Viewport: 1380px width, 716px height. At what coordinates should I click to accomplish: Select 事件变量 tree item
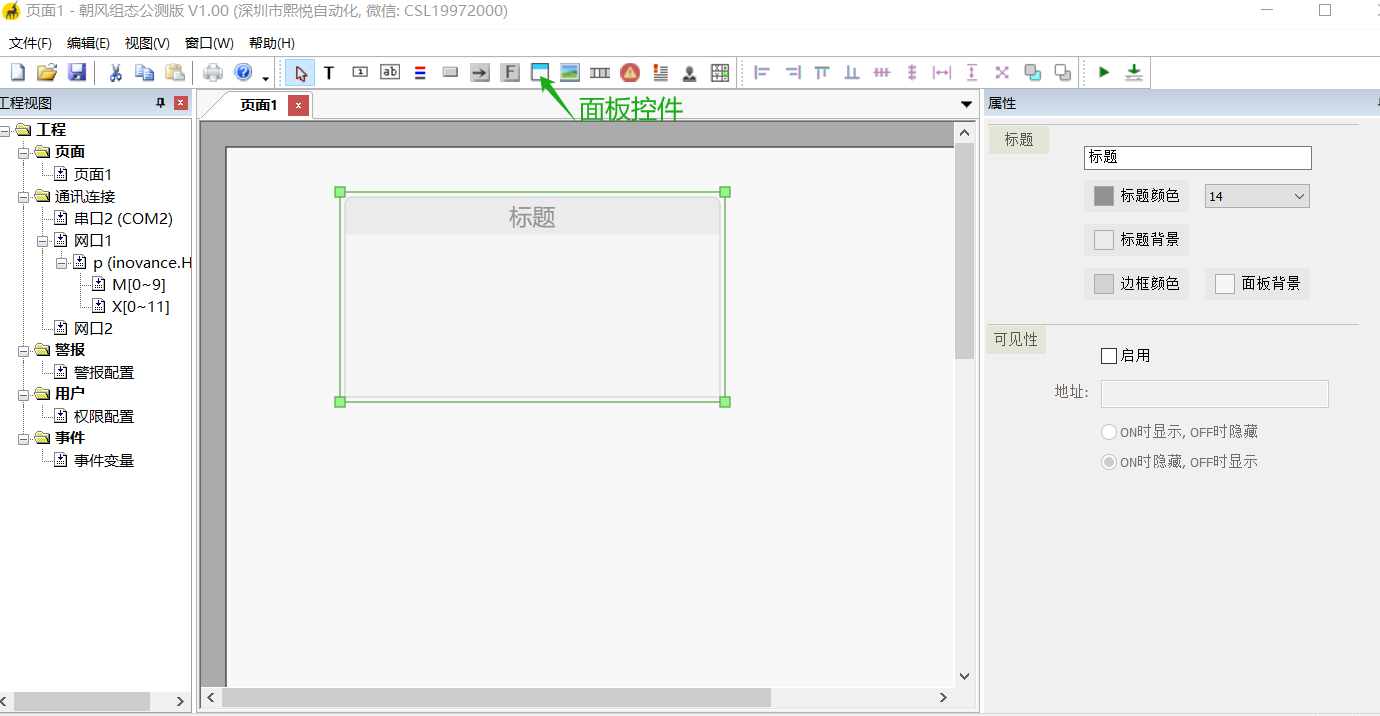(x=104, y=460)
